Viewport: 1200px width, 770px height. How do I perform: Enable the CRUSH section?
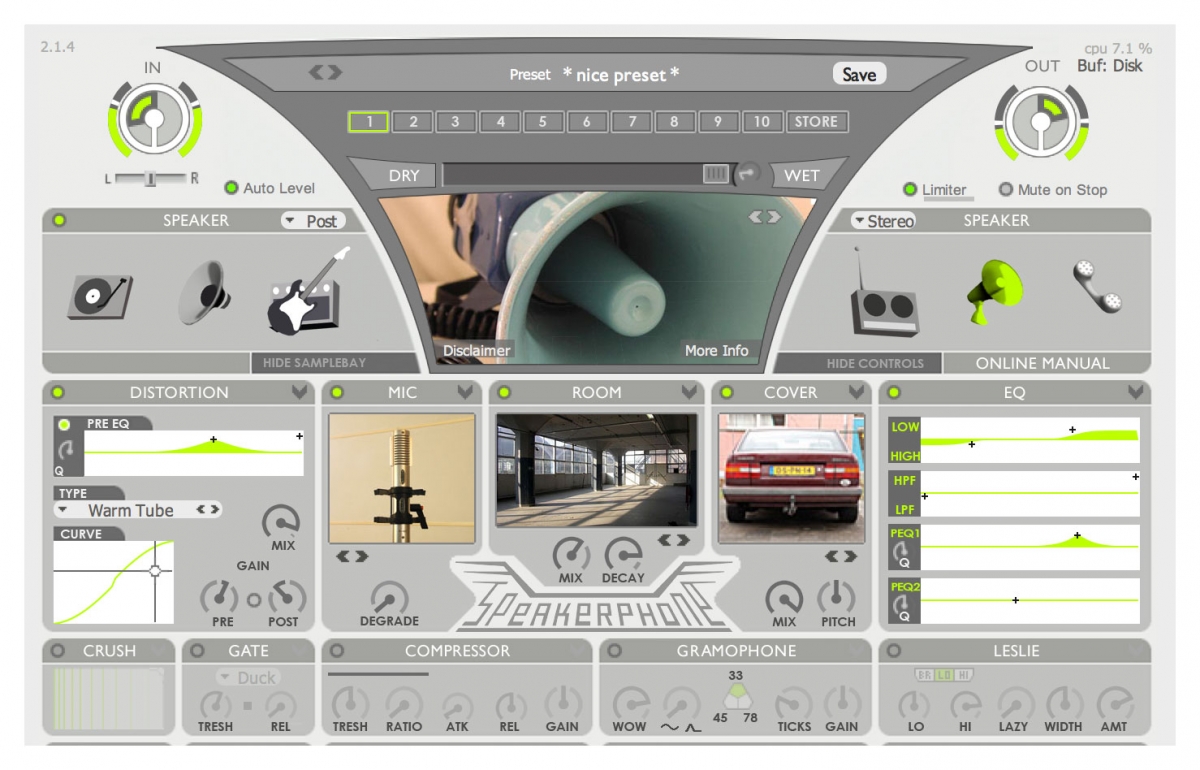pos(59,651)
